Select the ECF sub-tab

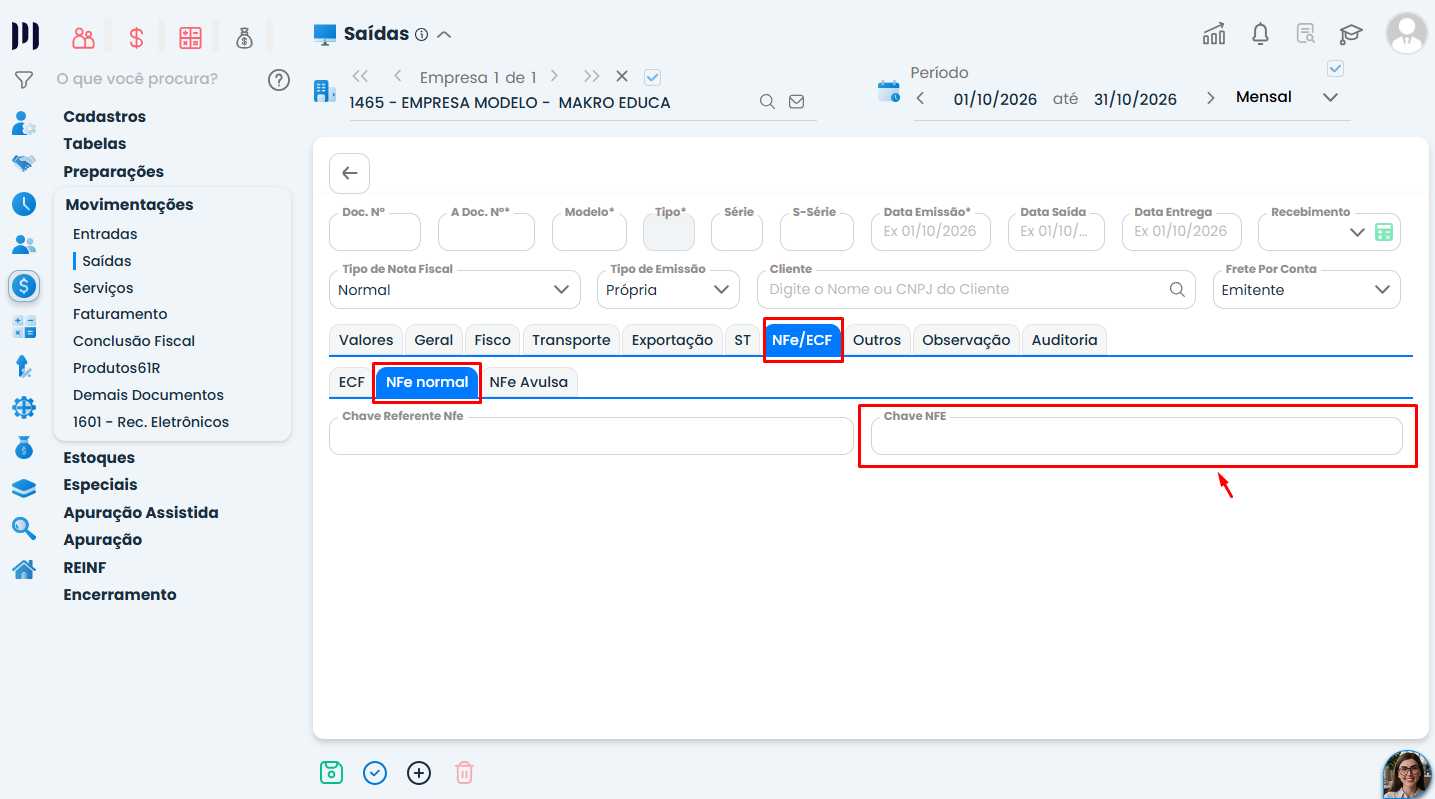coord(351,382)
